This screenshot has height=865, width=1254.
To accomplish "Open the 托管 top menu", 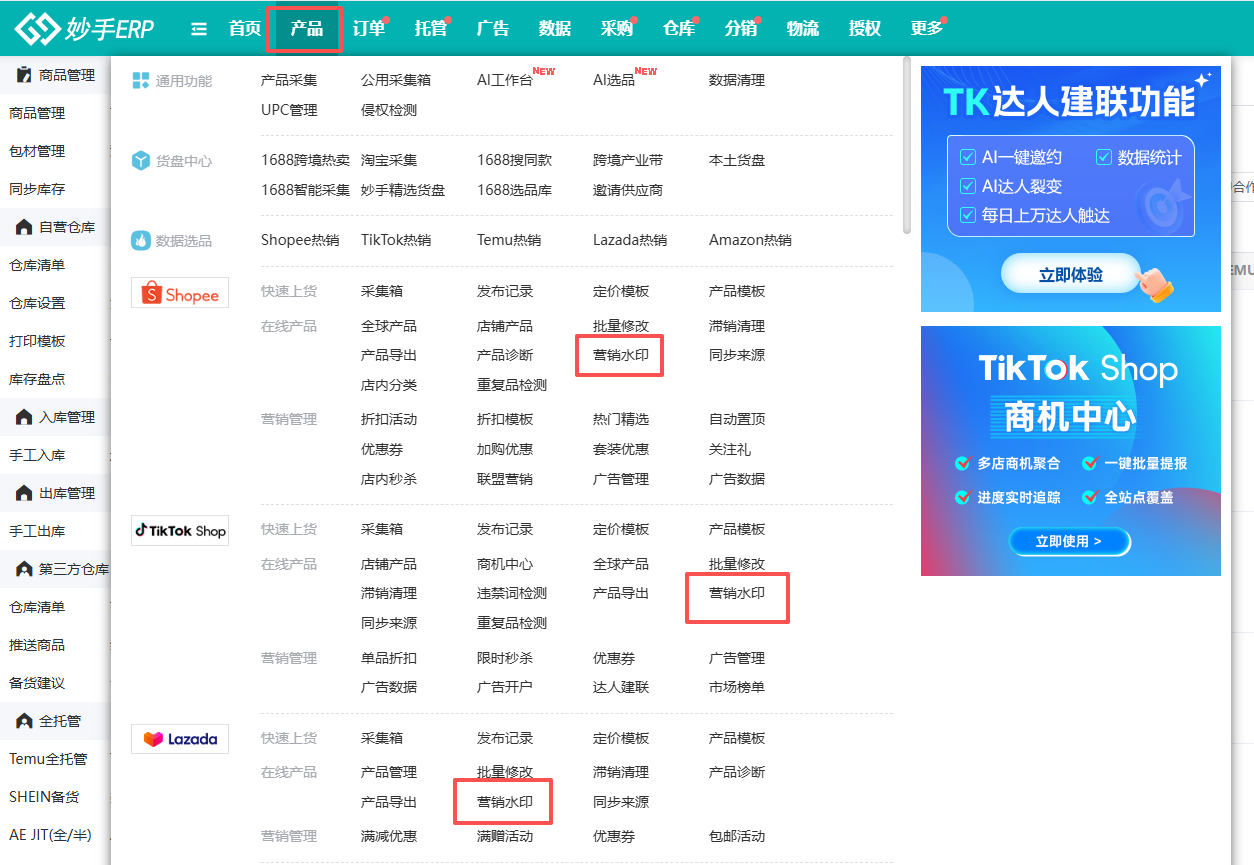I will pyautogui.click(x=431, y=29).
